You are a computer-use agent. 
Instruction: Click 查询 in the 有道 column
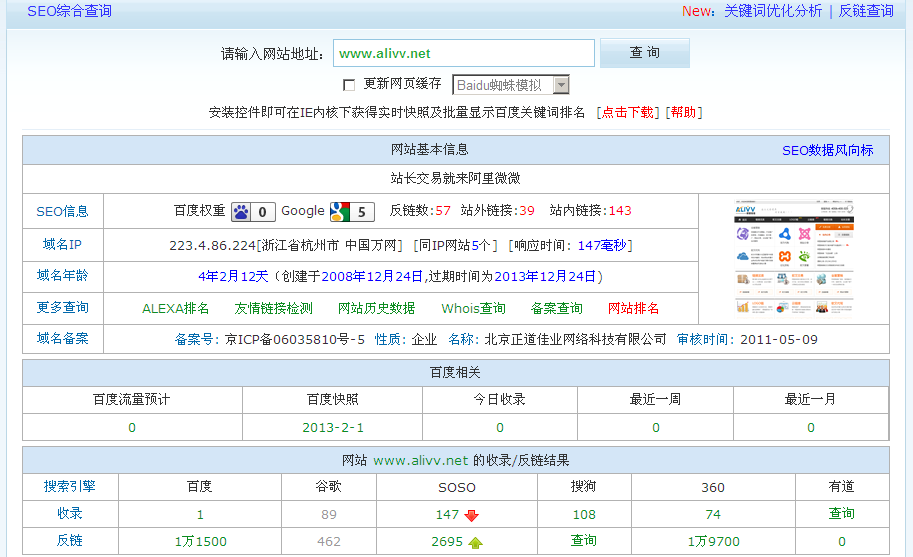pos(841,513)
